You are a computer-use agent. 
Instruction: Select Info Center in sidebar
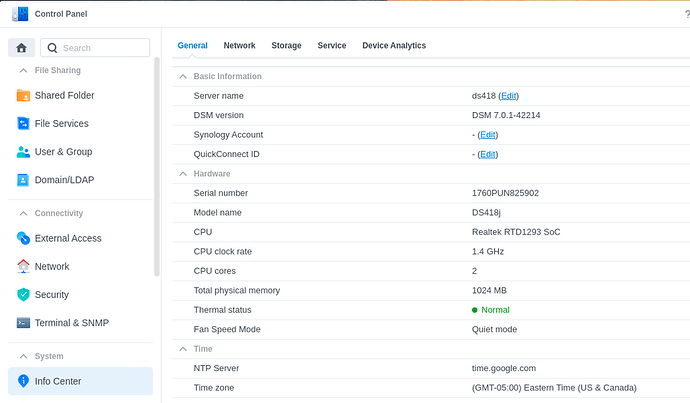click(x=80, y=381)
